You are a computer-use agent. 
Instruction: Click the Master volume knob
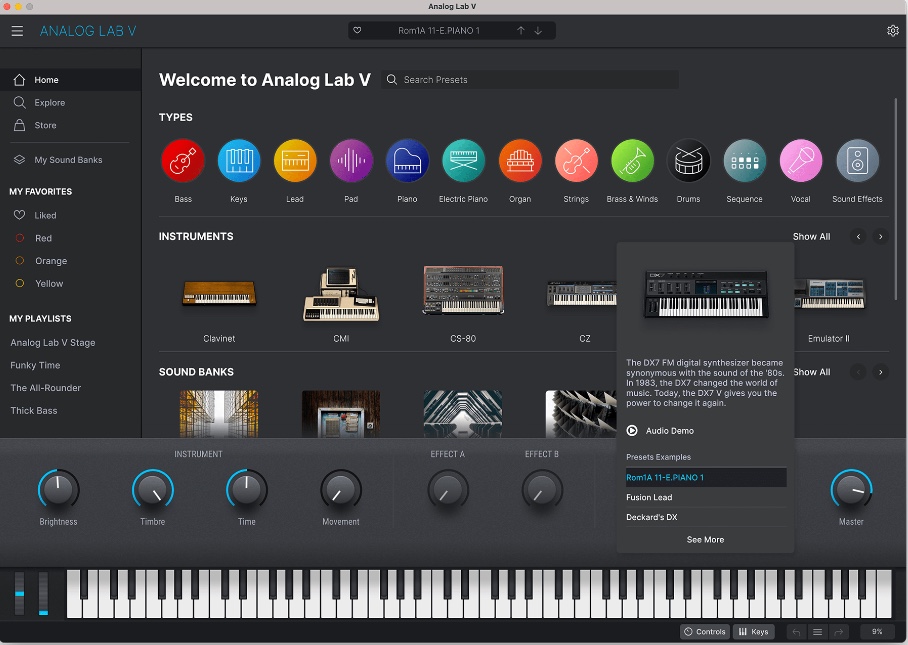click(851, 489)
